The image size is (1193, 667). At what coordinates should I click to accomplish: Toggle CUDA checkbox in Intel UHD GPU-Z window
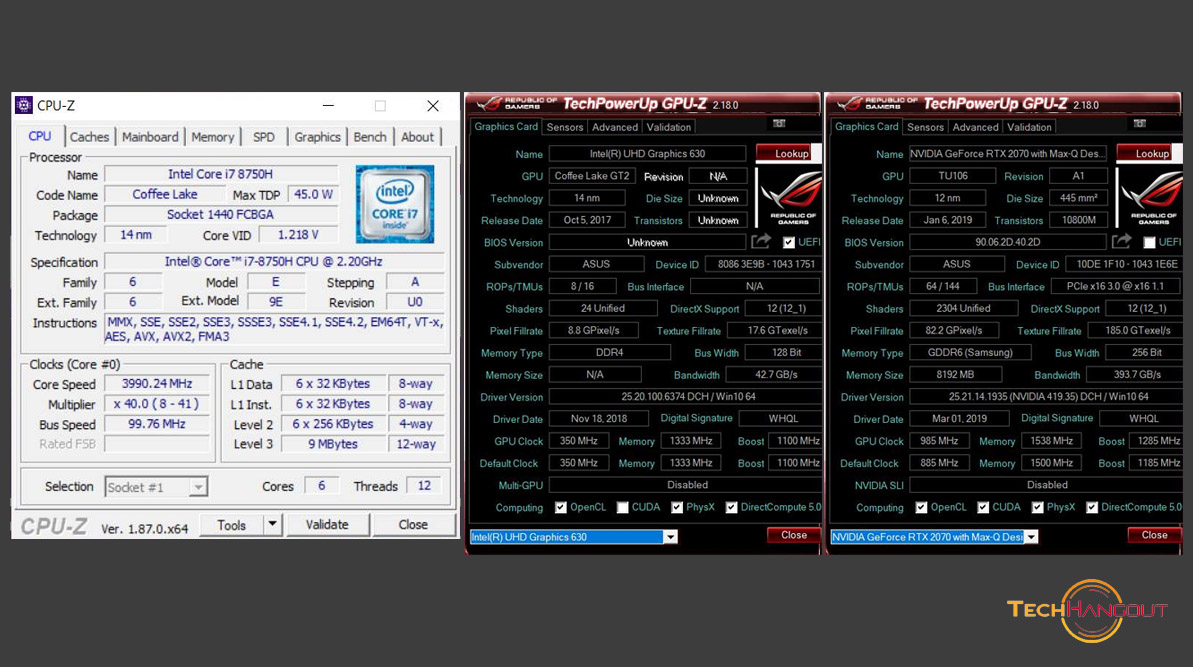point(622,507)
